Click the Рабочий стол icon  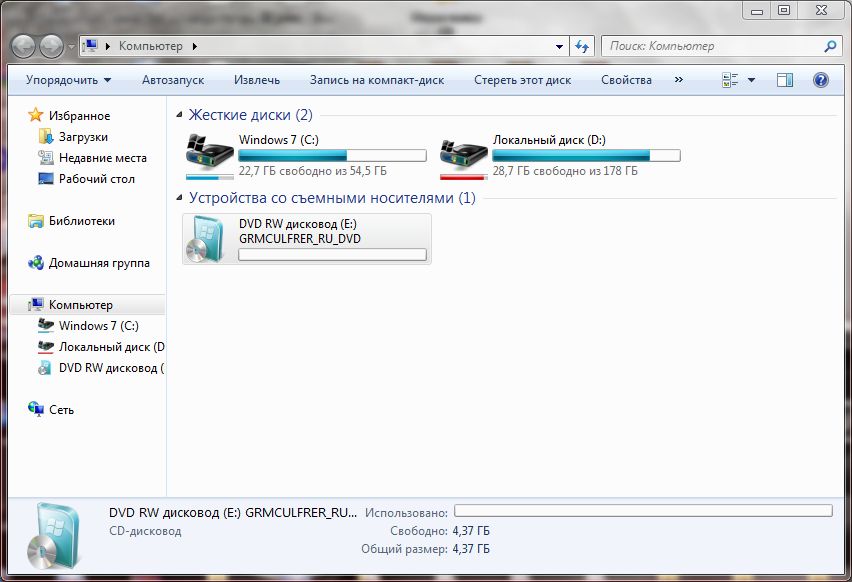point(46,179)
